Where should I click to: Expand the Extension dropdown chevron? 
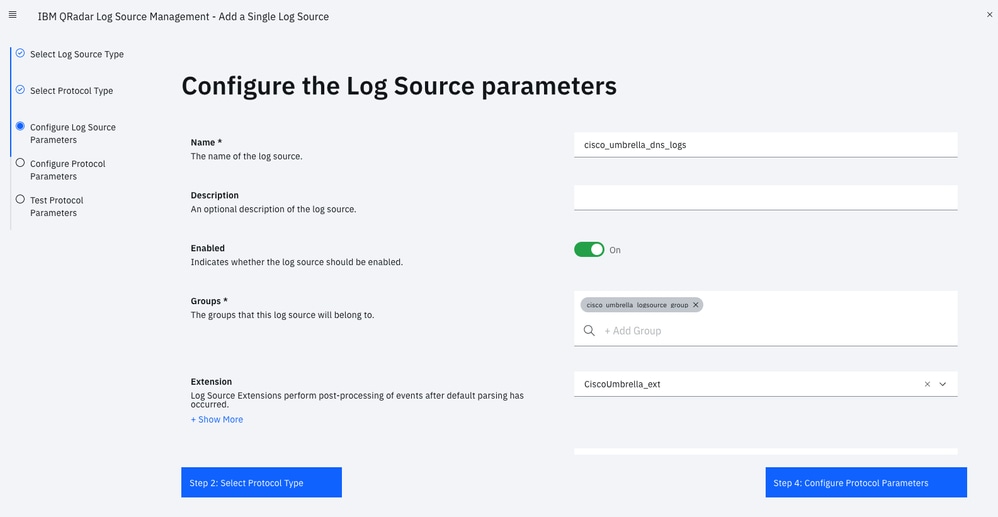pos(943,384)
